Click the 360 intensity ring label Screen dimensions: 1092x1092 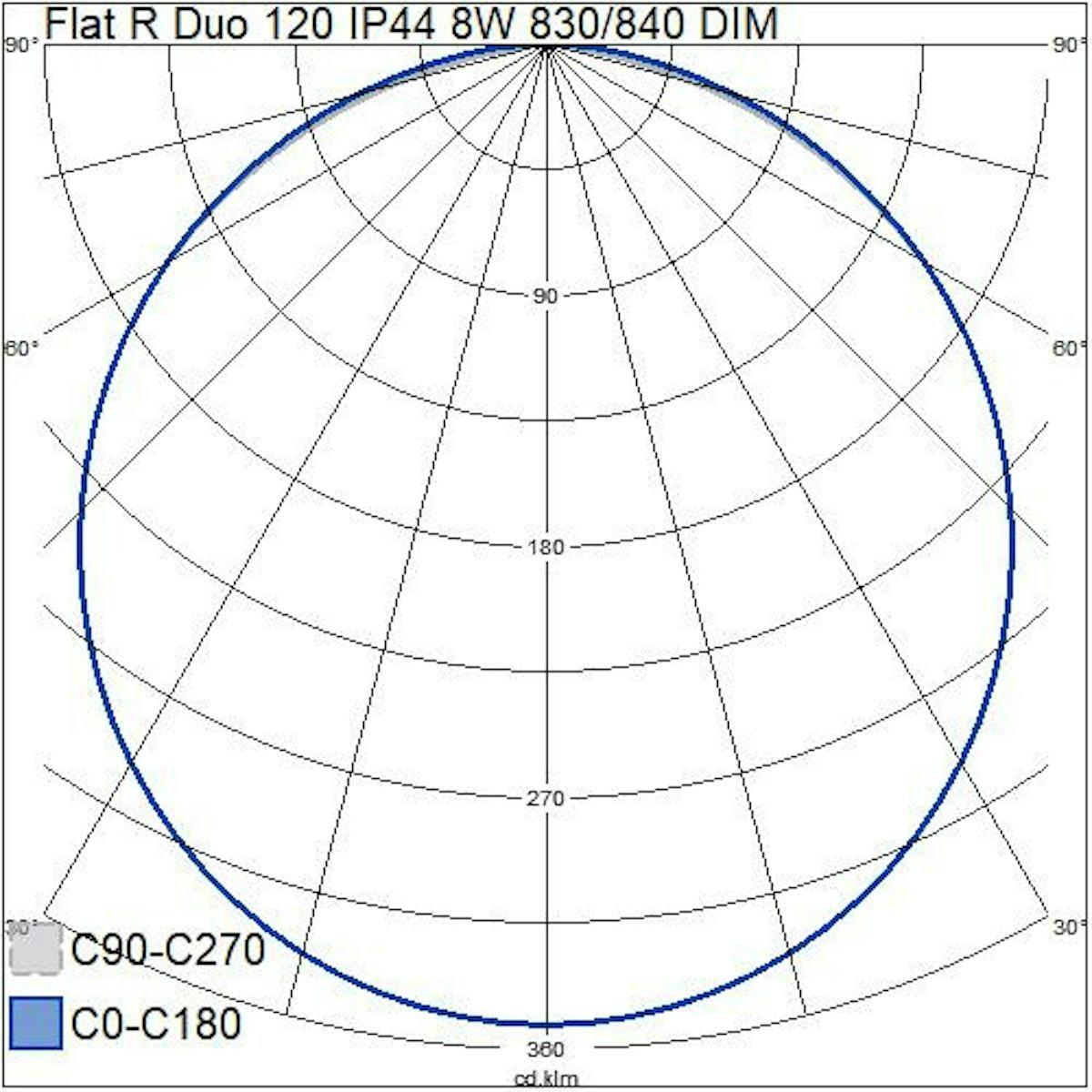545,1048
